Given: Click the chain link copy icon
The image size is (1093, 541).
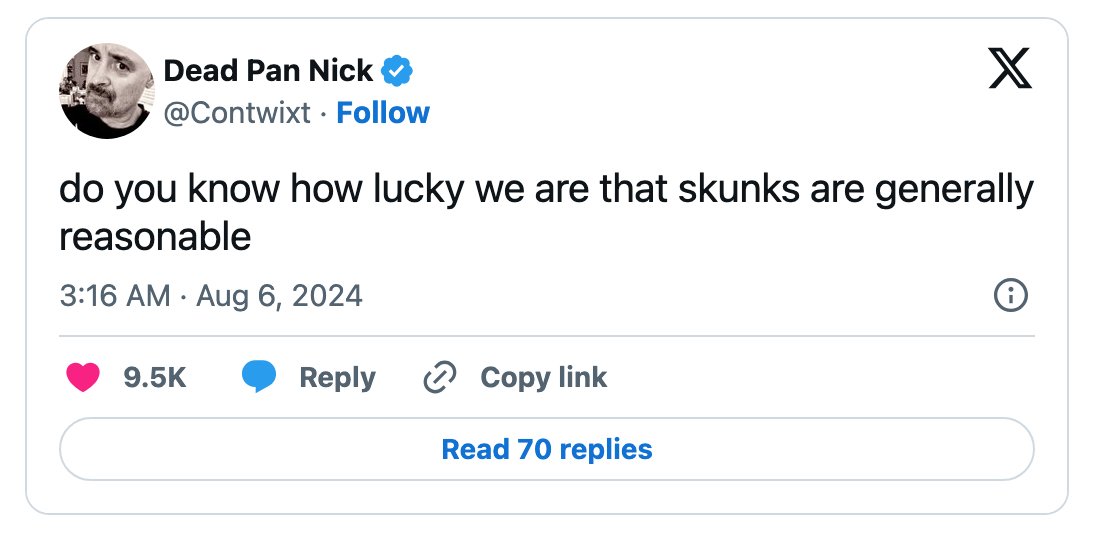Looking at the screenshot, I should pos(440,377).
